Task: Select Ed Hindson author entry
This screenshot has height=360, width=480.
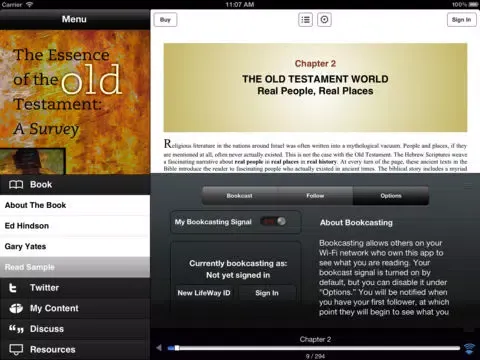Action: (x=75, y=226)
